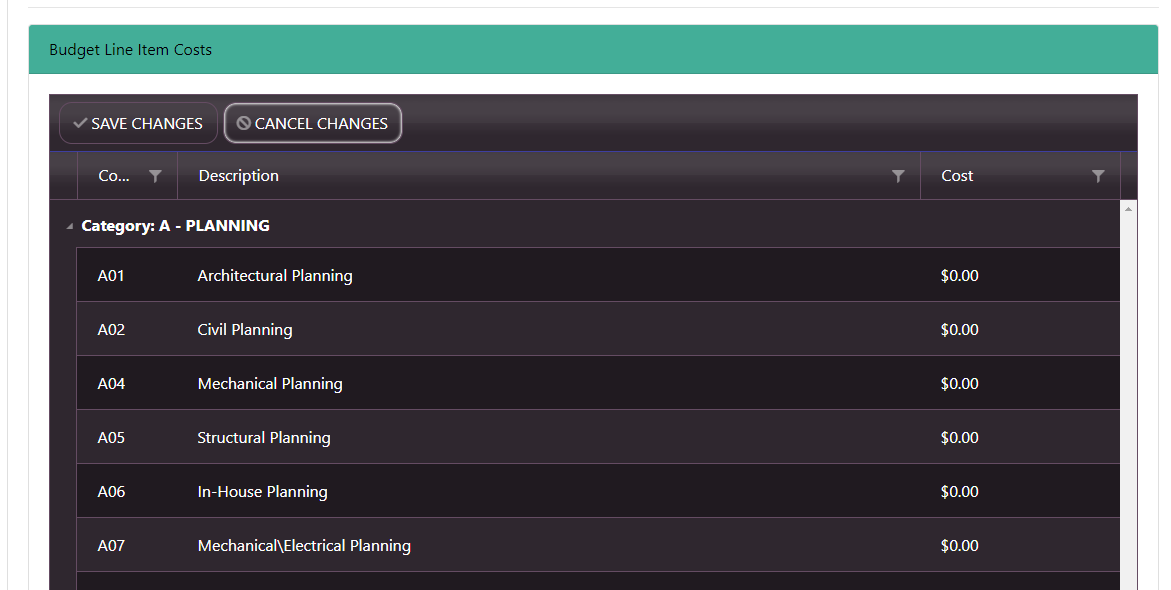This screenshot has width=1171, height=590.
Task: Sort by the Cost column header
Action: tap(957, 176)
